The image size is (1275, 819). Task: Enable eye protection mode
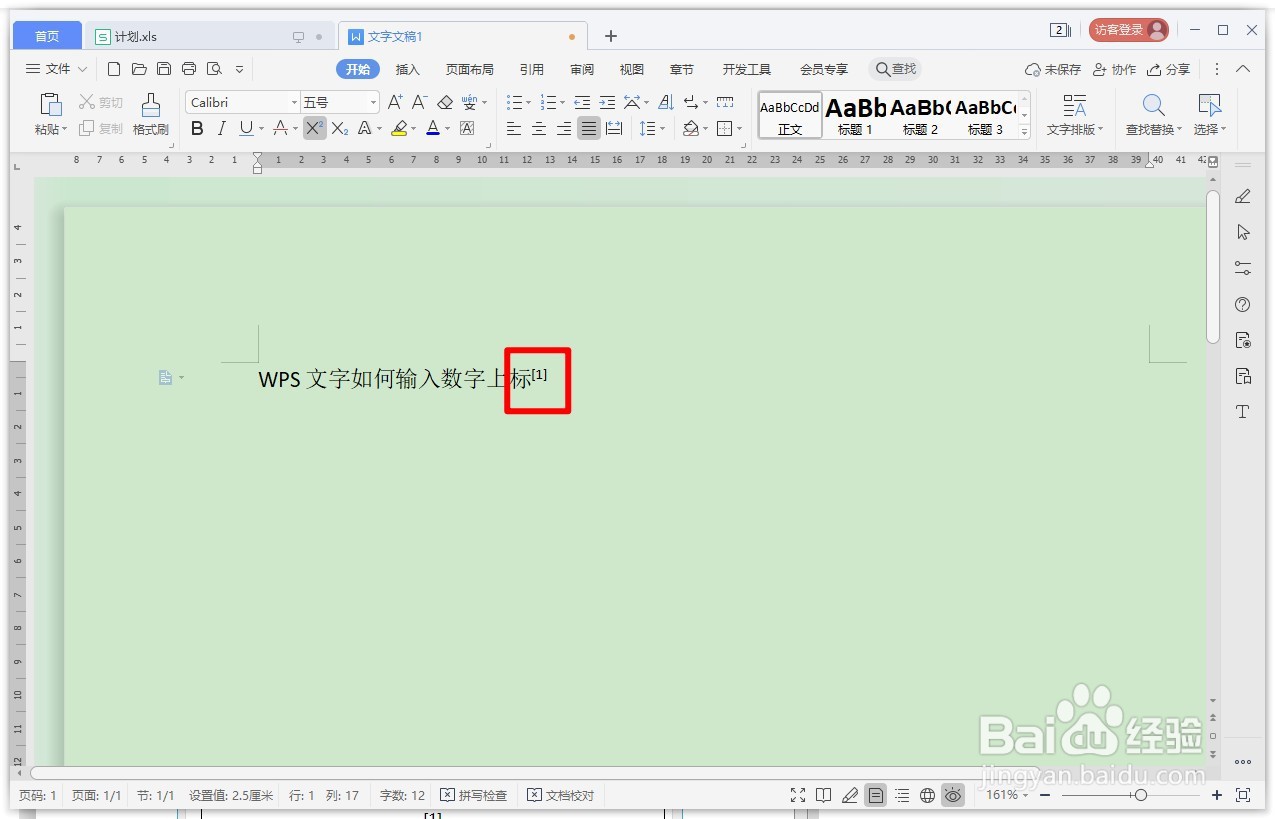pyautogui.click(x=952, y=795)
